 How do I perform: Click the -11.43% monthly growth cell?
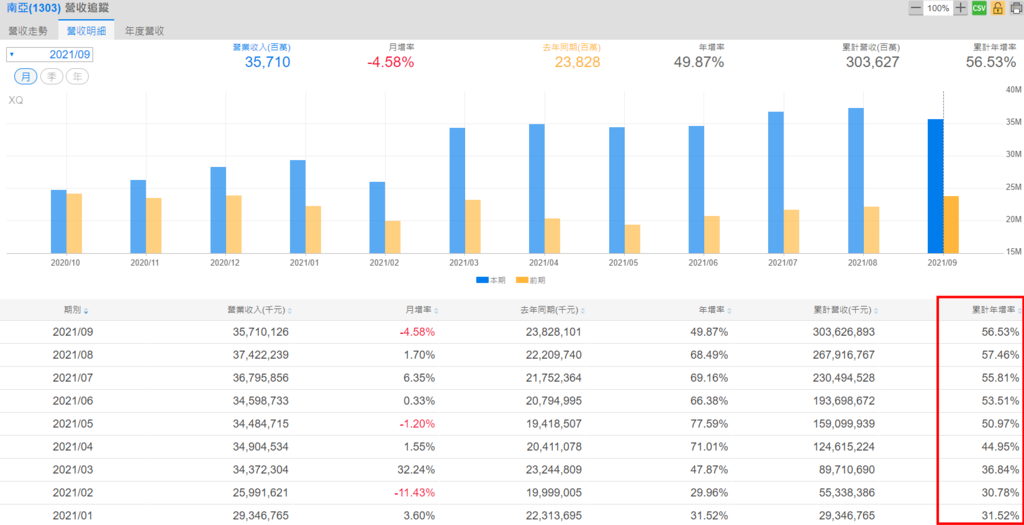pyautogui.click(x=417, y=493)
